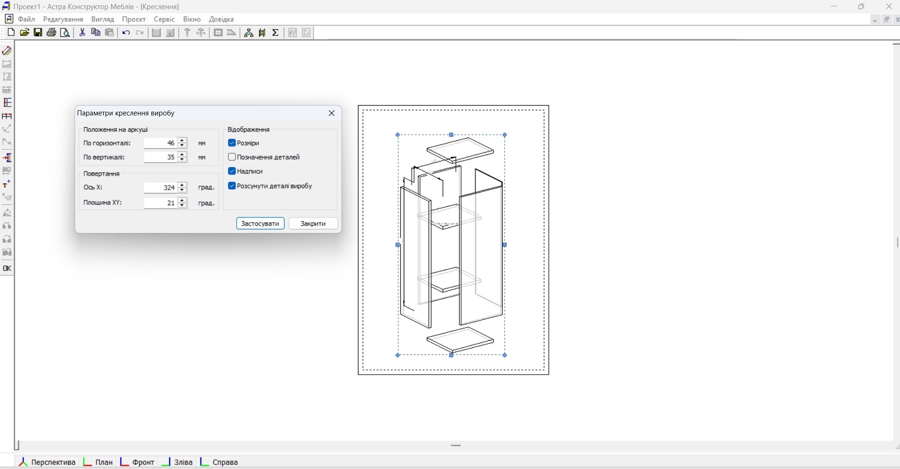The height and width of the screenshot is (469, 900).
Task: Open the Проект menu
Action: point(134,19)
